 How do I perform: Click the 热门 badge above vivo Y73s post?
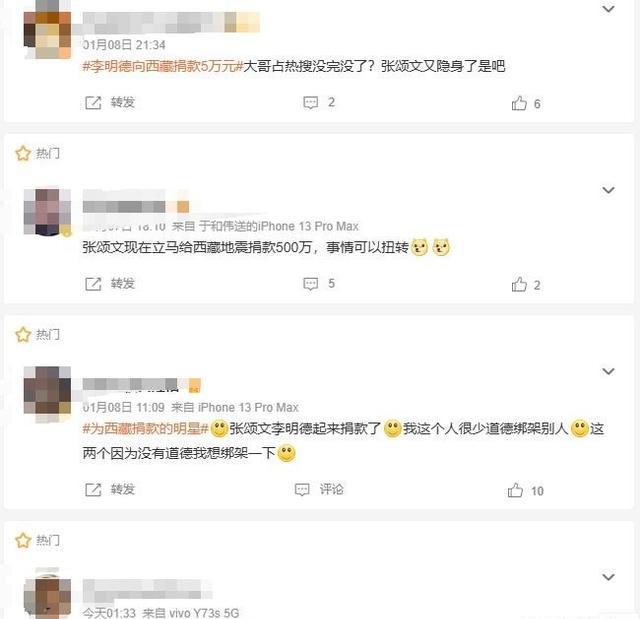point(38,540)
